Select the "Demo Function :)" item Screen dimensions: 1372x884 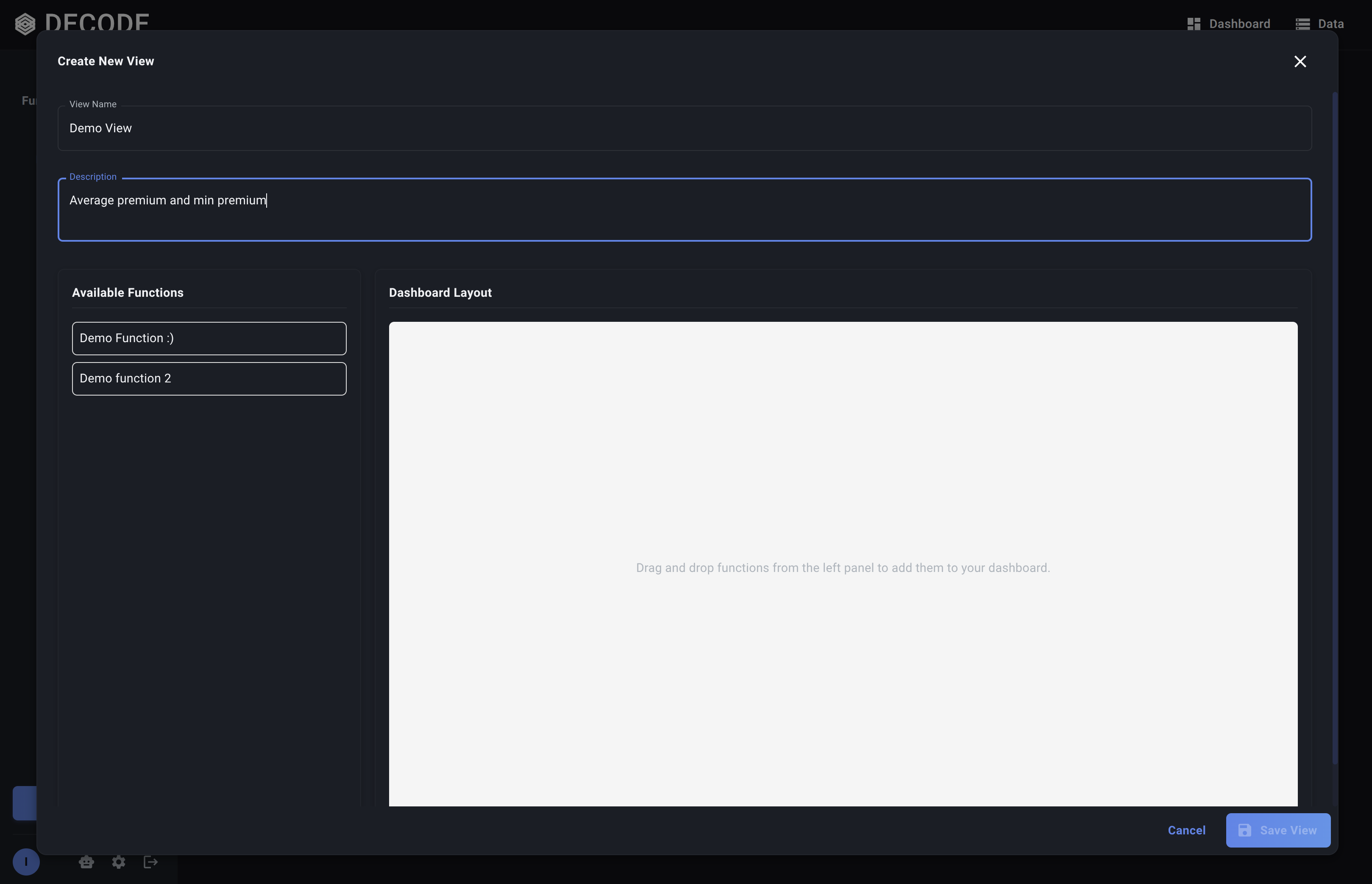pyautogui.click(x=209, y=338)
